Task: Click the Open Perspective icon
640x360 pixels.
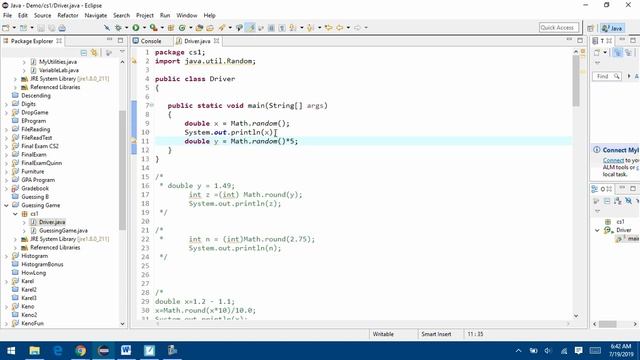Action: (x=590, y=28)
